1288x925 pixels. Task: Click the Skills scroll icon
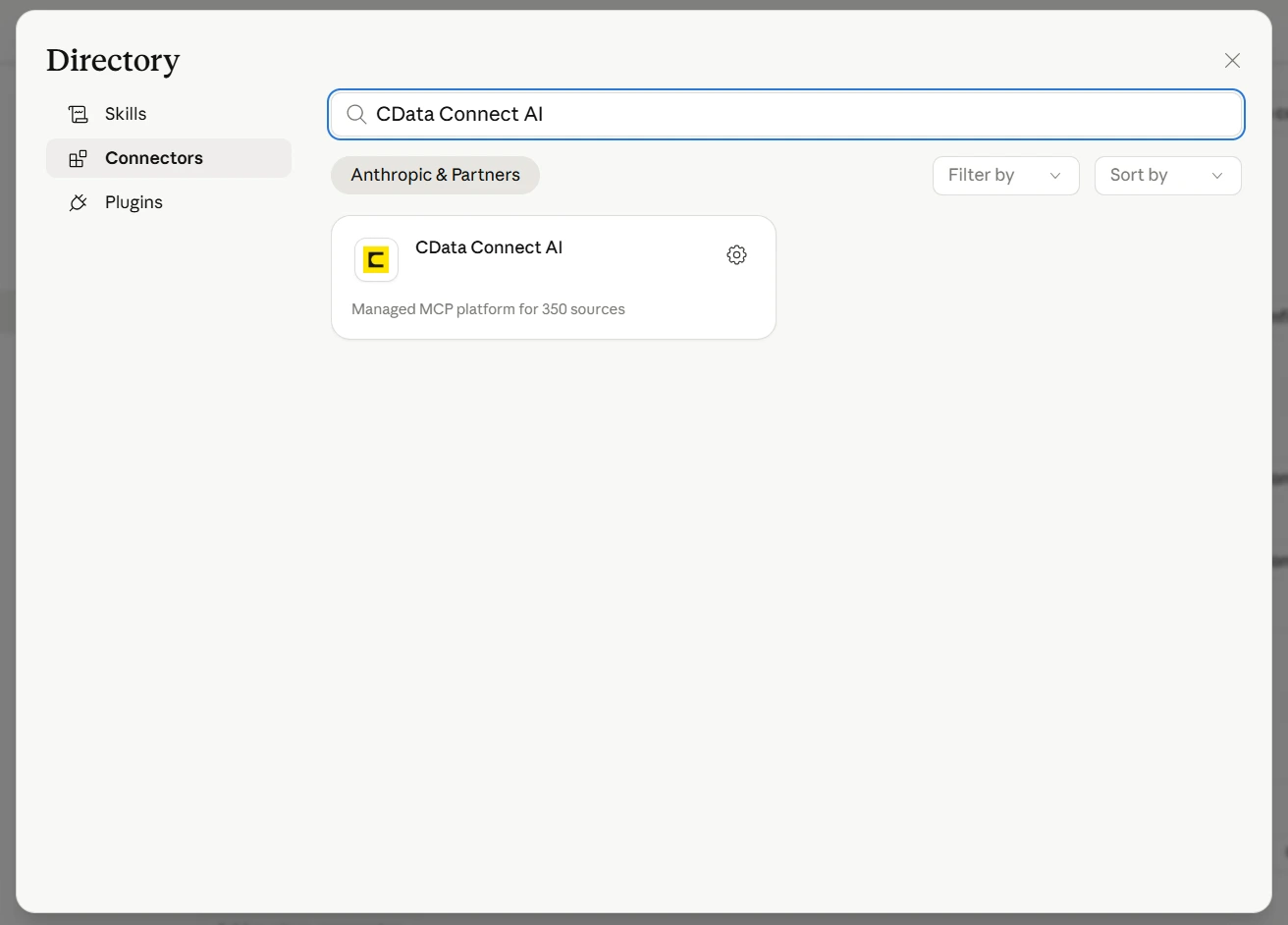coord(79,114)
